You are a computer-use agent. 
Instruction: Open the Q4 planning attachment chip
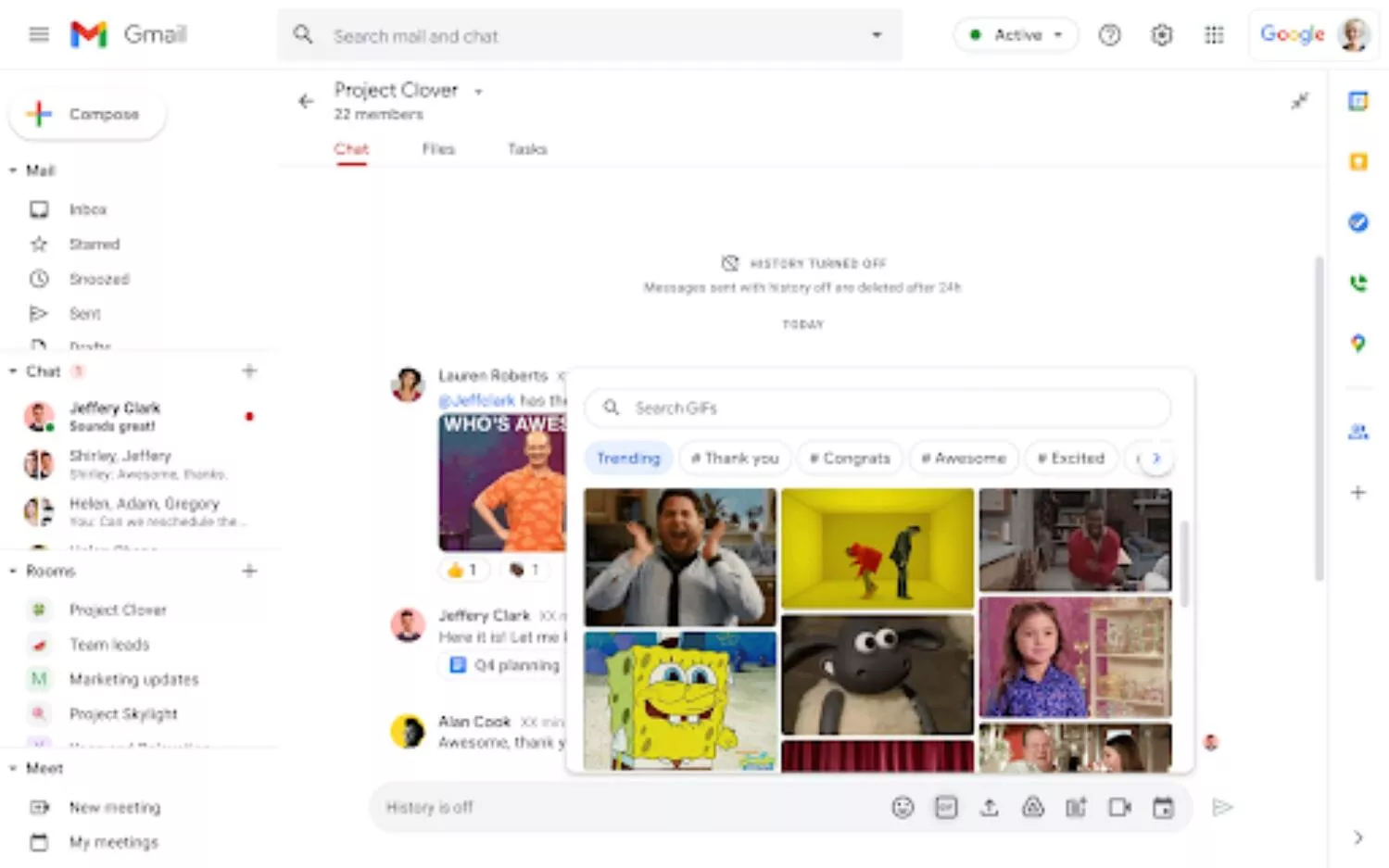tap(502, 665)
